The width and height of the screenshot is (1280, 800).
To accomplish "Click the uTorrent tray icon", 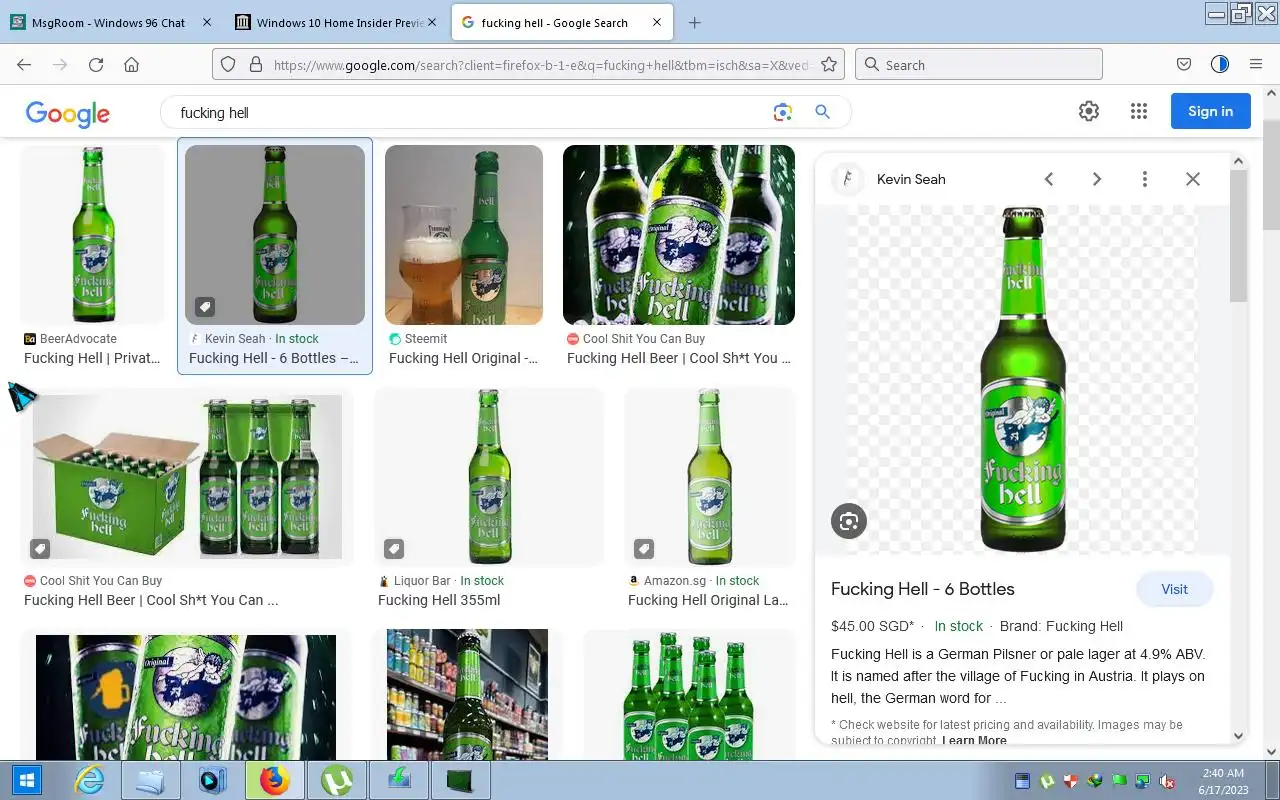I will coord(1047,781).
